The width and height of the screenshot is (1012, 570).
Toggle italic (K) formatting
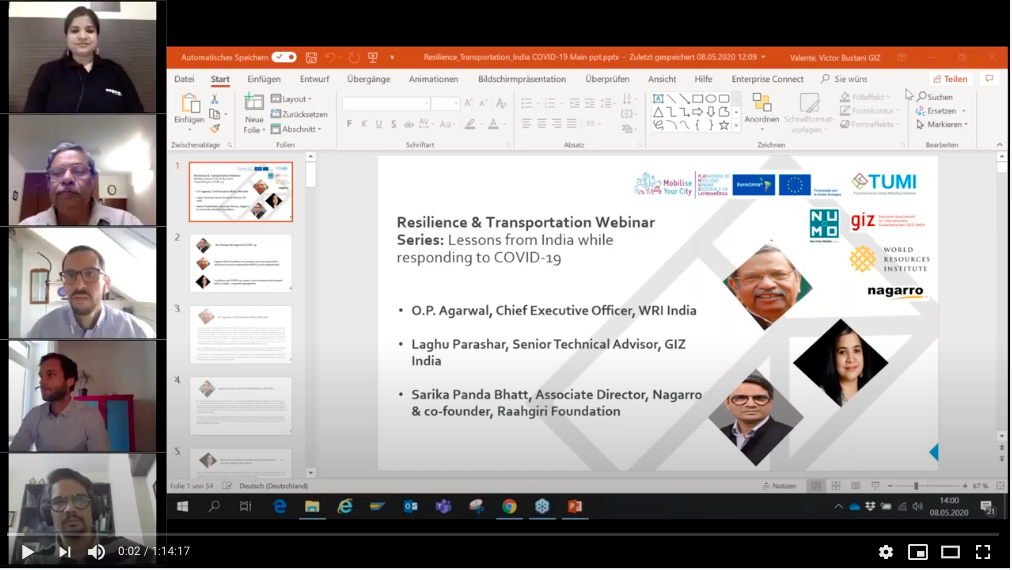[364, 124]
